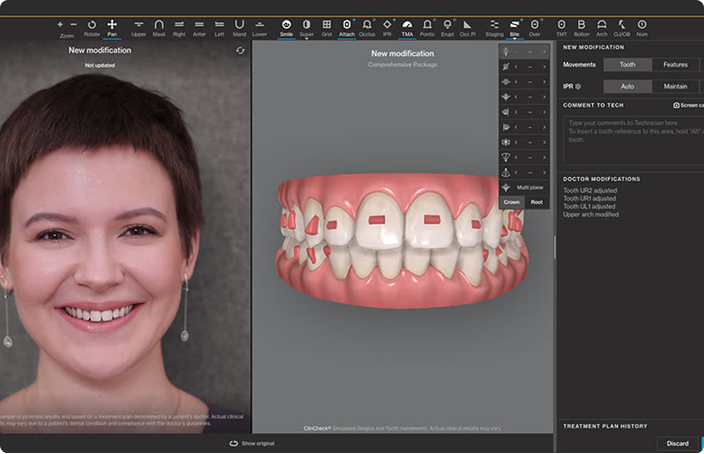The image size is (704, 454).
Task: Toggle the Smile view
Action: (286, 27)
